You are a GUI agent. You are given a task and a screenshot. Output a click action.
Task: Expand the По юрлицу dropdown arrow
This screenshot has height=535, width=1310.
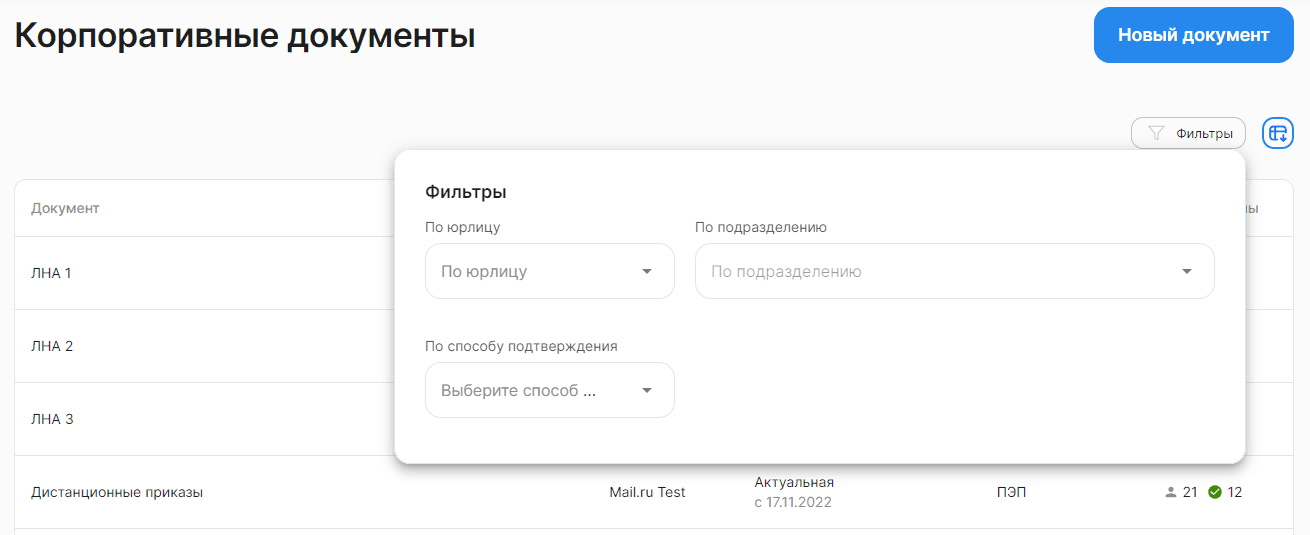(647, 271)
